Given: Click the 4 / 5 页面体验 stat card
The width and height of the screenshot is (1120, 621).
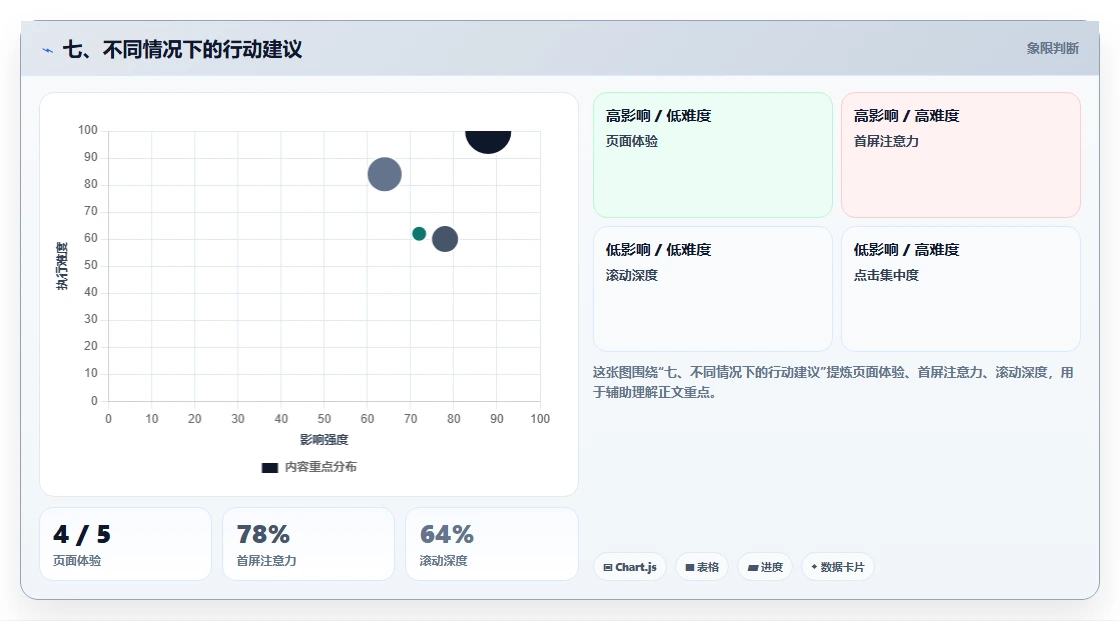Looking at the screenshot, I should click(x=126, y=544).
